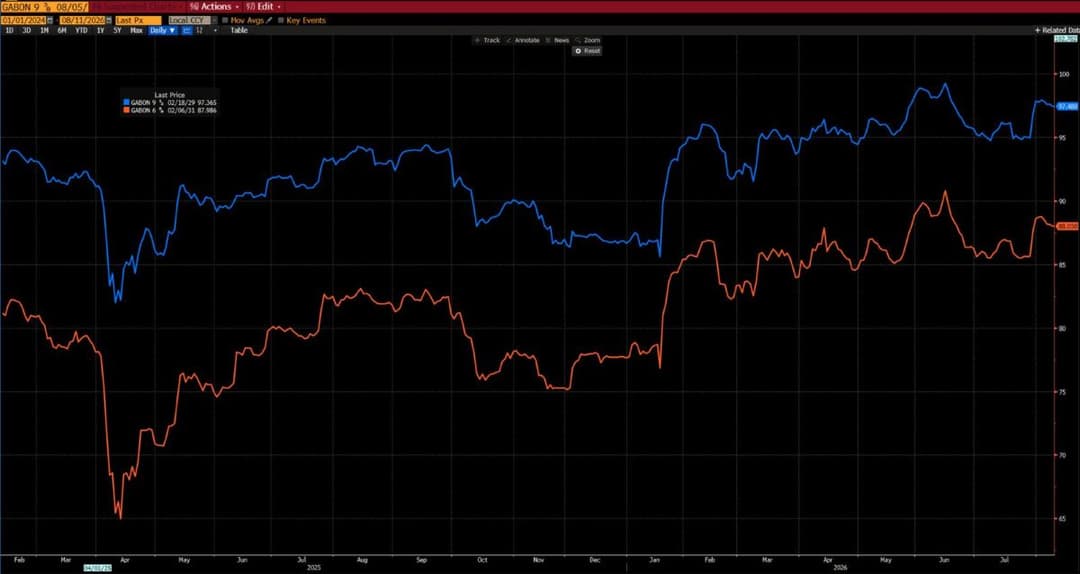Click the Mov Avgs pencil edit icon
The image size is (1080, 574).
[x=269, y=21]
